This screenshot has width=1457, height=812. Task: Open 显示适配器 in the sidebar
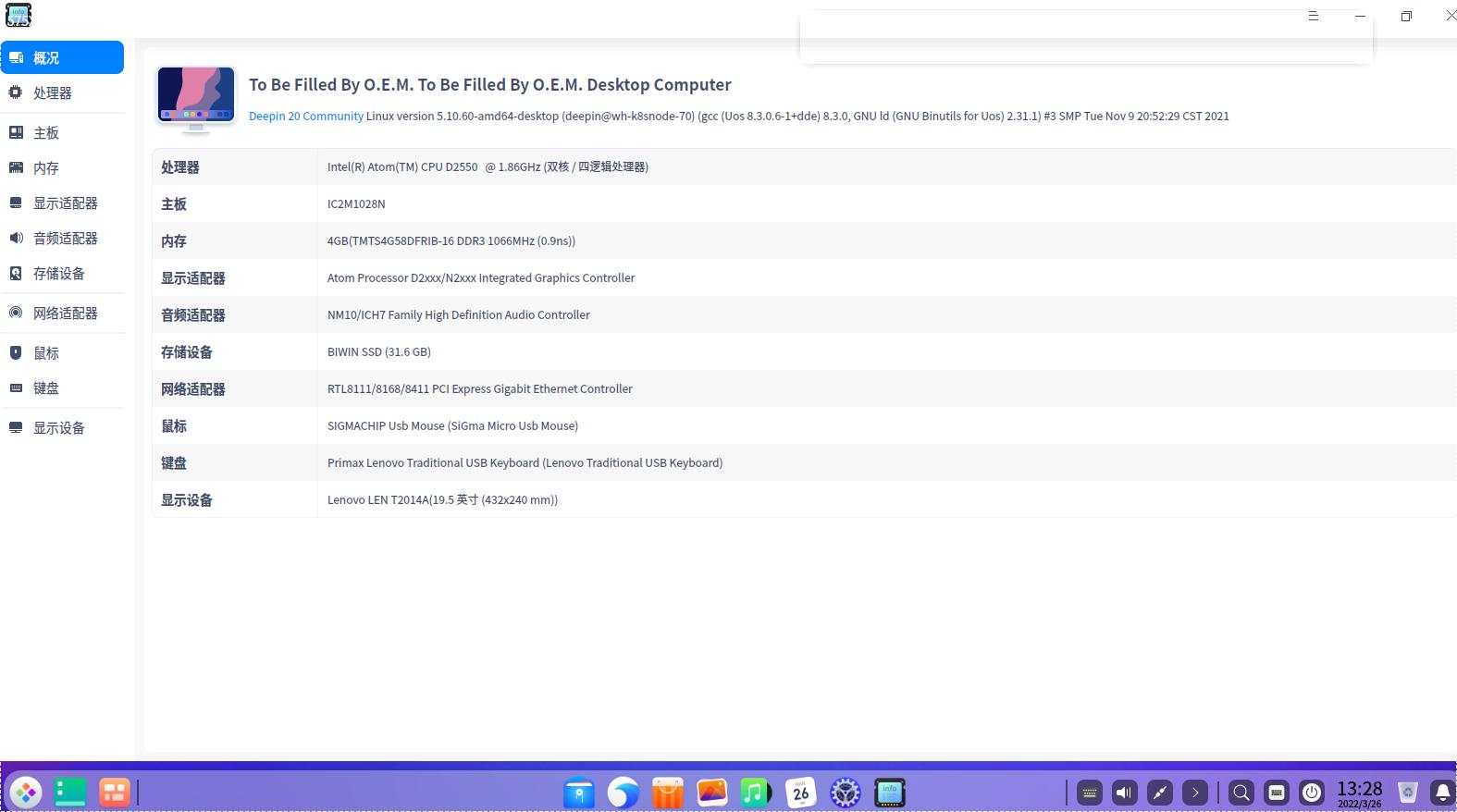point(62,203)
